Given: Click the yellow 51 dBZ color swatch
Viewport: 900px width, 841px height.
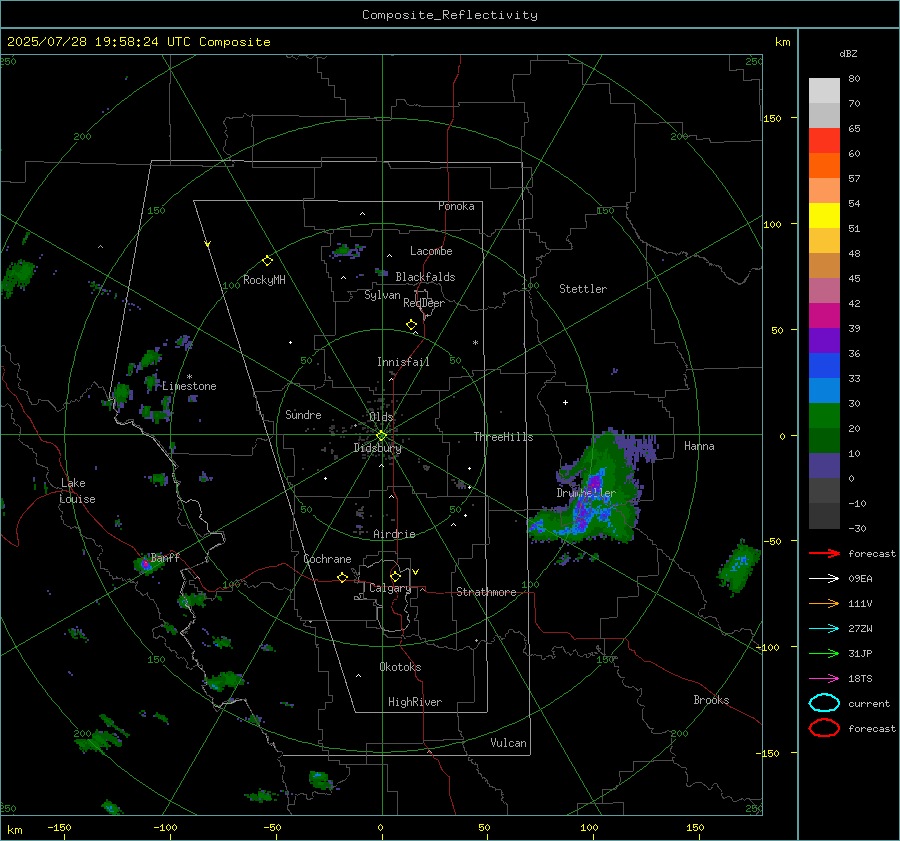Looking at the screenshot, I should click(824, 215).
